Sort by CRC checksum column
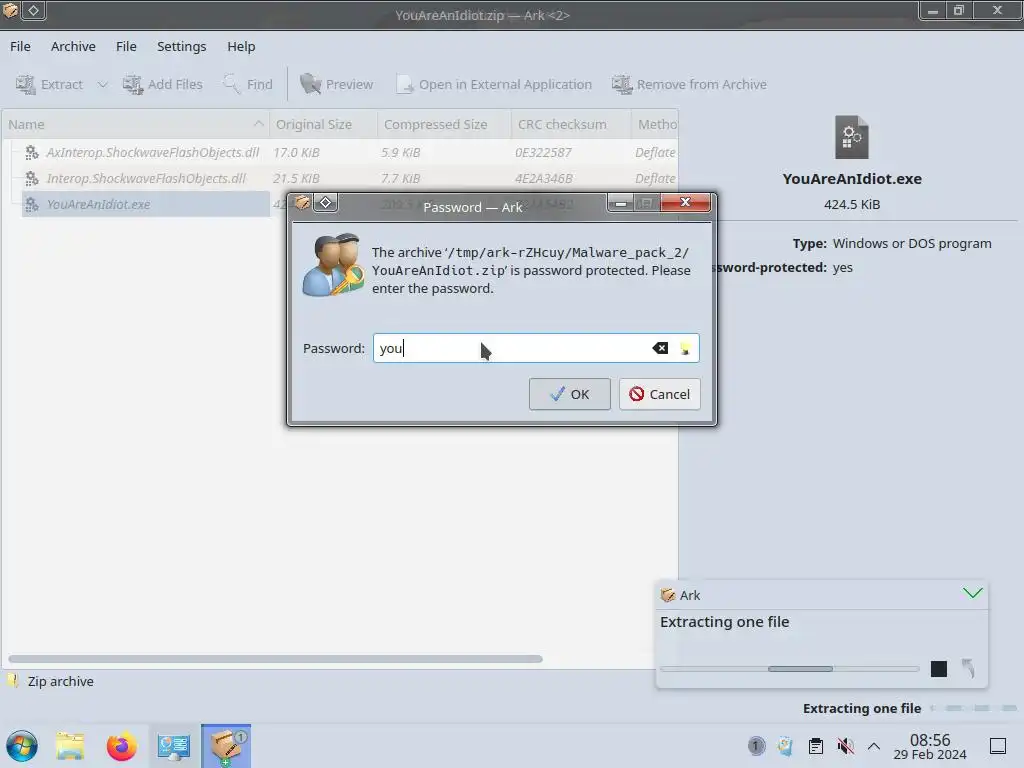1024x768 pixels. 571,124
